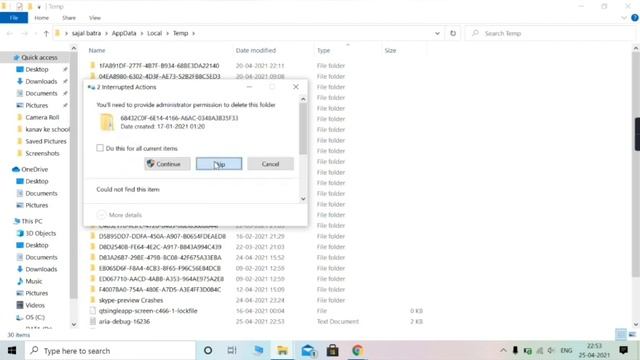This screenshot has width=640, height=360.
Task: Select aria-debug-16236 text file
Action: pyautogui.click(x=124, y=322)
